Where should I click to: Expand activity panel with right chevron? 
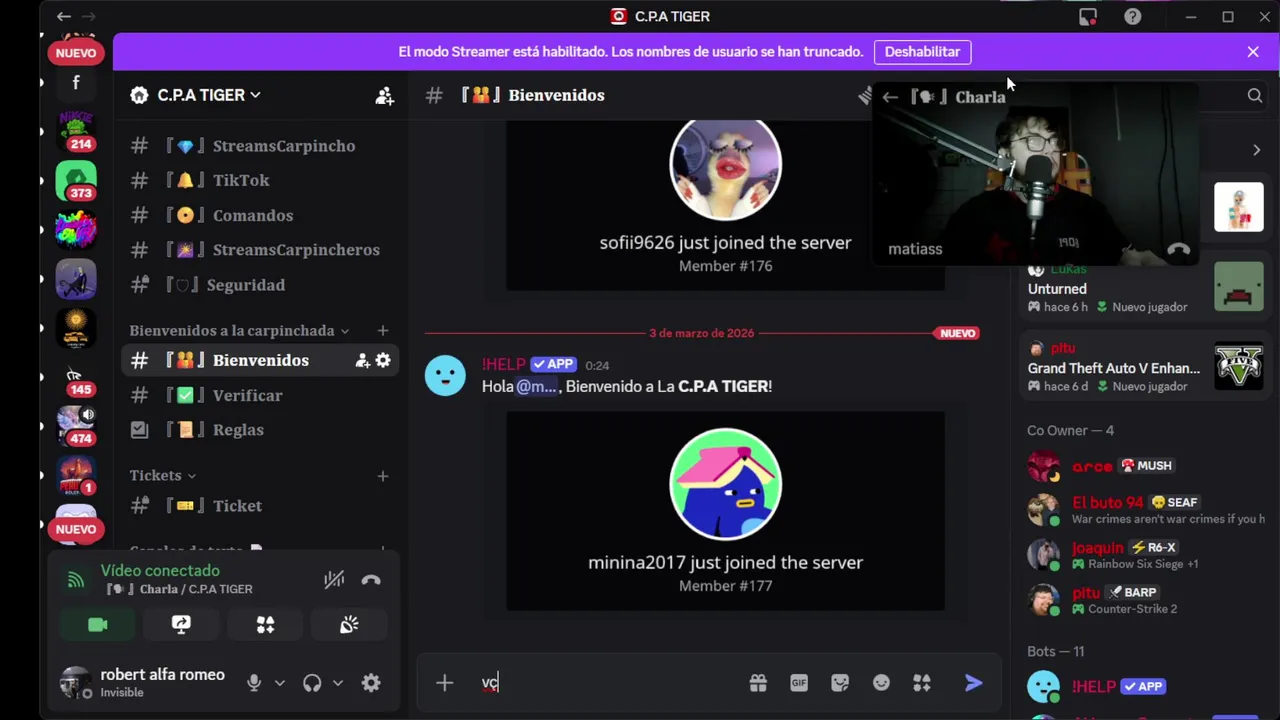click(x=1257, y=150)
